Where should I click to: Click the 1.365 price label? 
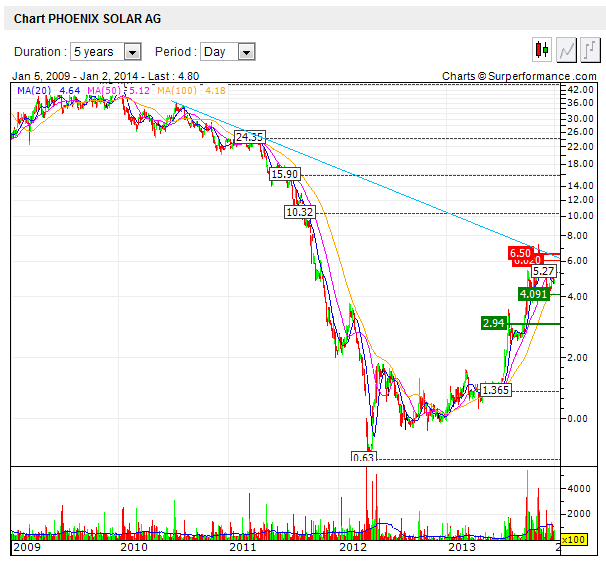point(495,390)
